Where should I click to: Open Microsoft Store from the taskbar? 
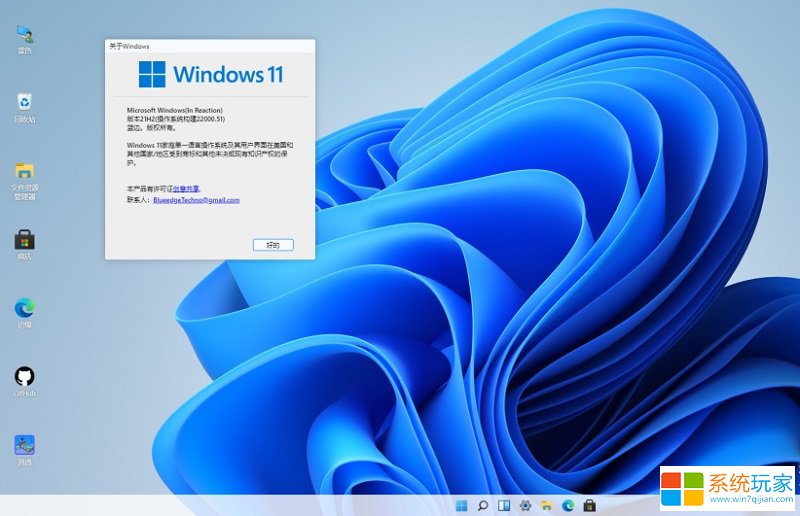589,505
